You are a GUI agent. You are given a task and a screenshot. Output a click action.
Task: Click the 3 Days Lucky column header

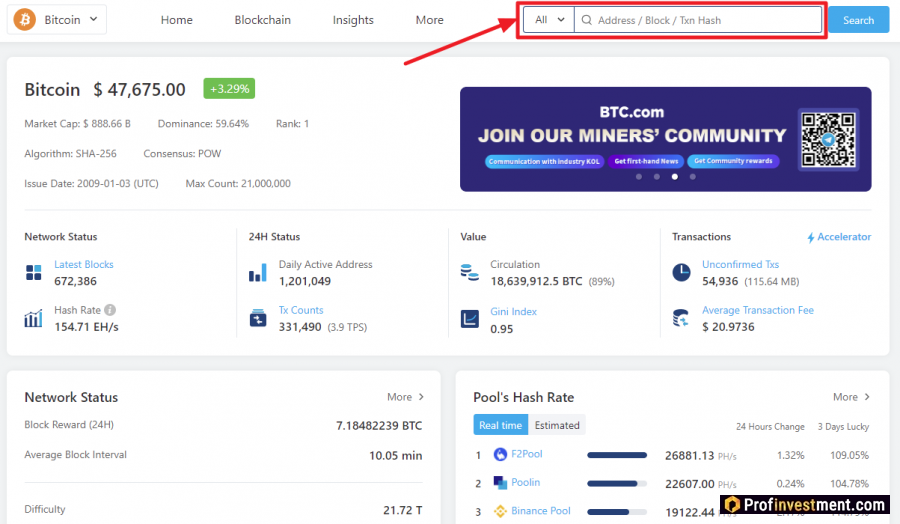pos(843,426)
